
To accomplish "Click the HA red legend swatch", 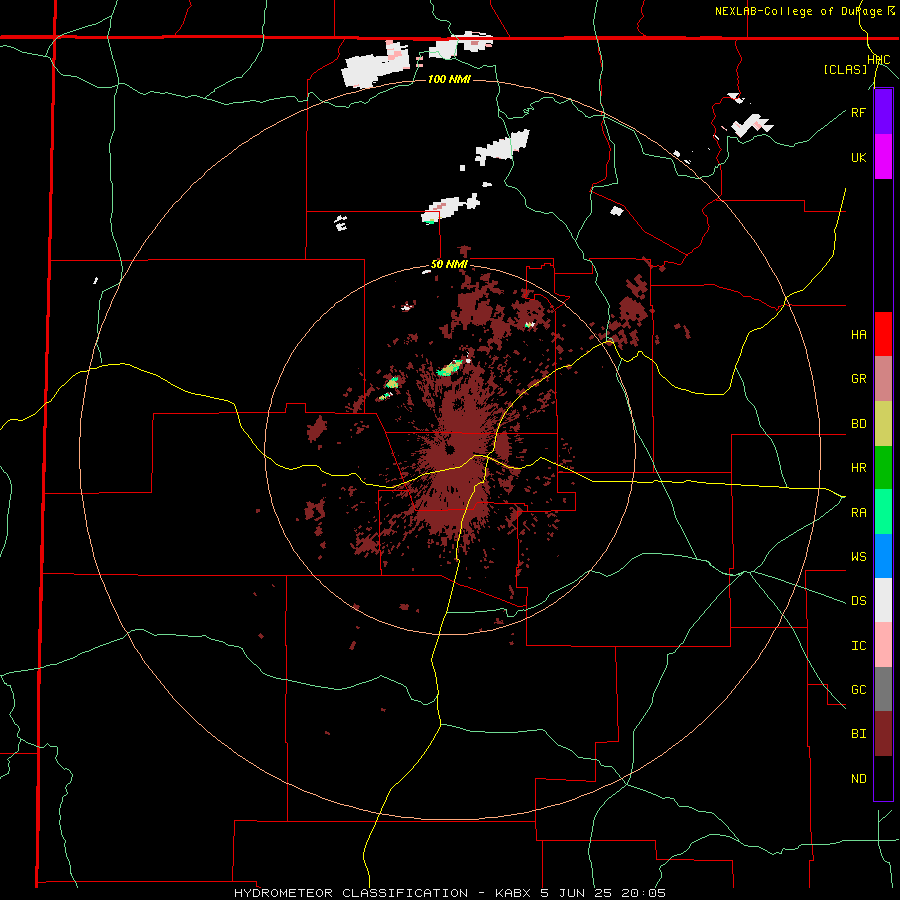I will (x=883, y=334).
